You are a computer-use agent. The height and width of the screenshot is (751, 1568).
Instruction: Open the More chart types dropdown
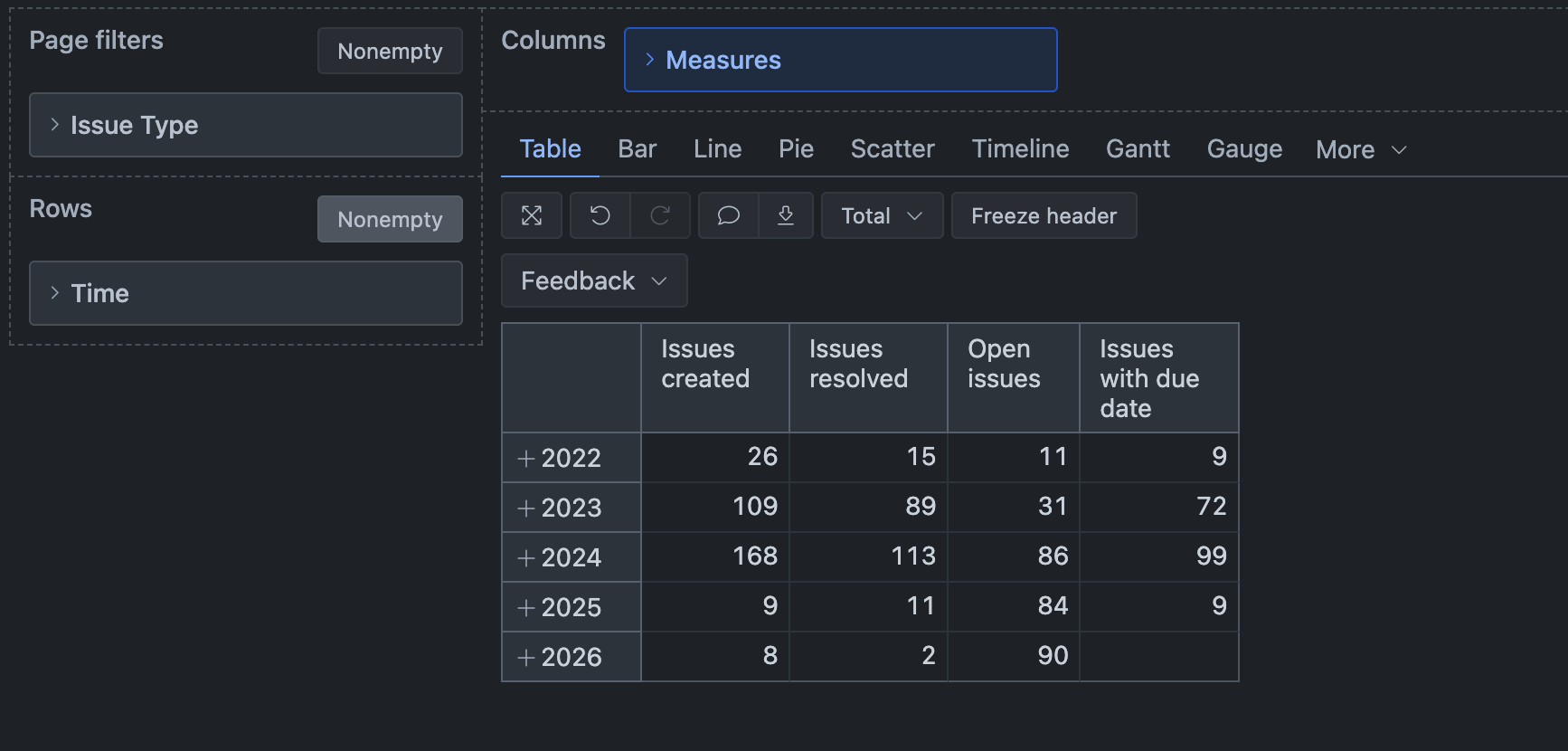[1361, 149]
